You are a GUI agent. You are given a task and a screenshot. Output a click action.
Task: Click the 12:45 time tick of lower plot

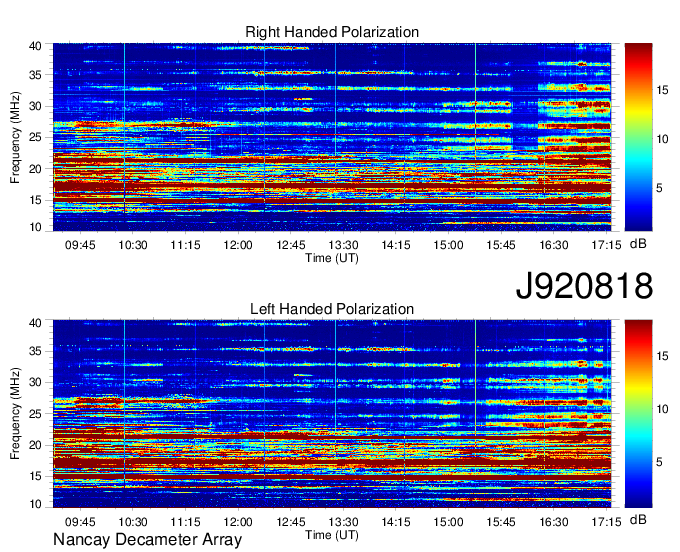[x=291, y=522]
